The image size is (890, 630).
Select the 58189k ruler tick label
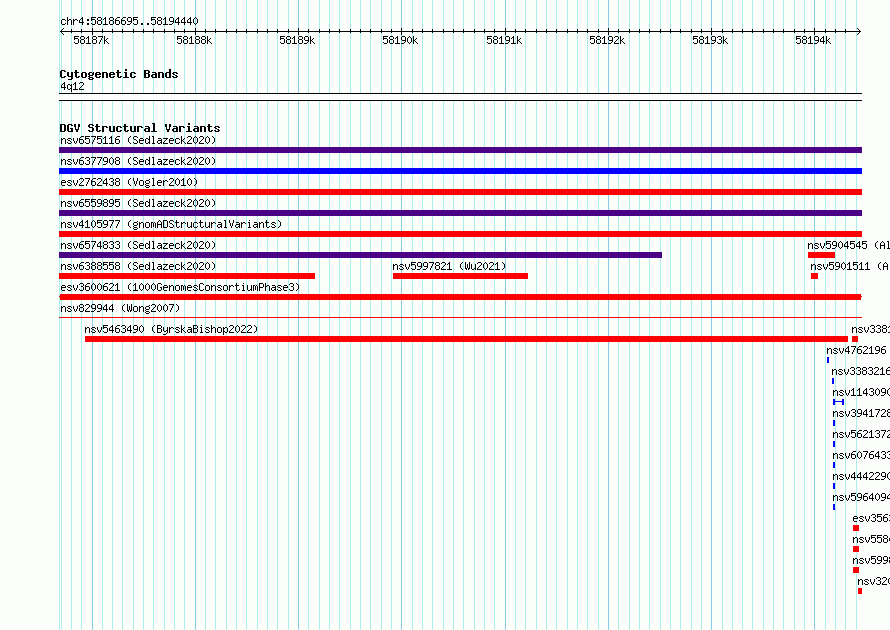tap(297, 40)
